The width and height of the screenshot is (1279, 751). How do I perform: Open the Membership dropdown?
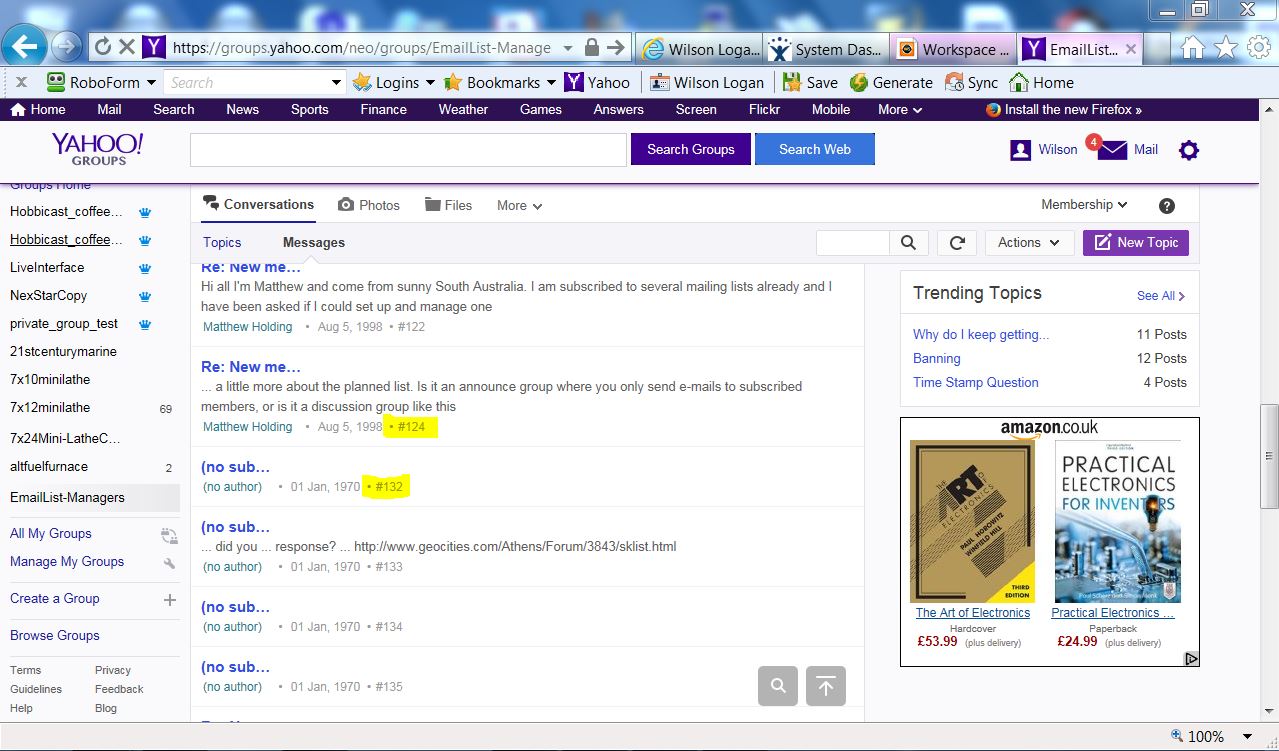tap(1084, 205)
